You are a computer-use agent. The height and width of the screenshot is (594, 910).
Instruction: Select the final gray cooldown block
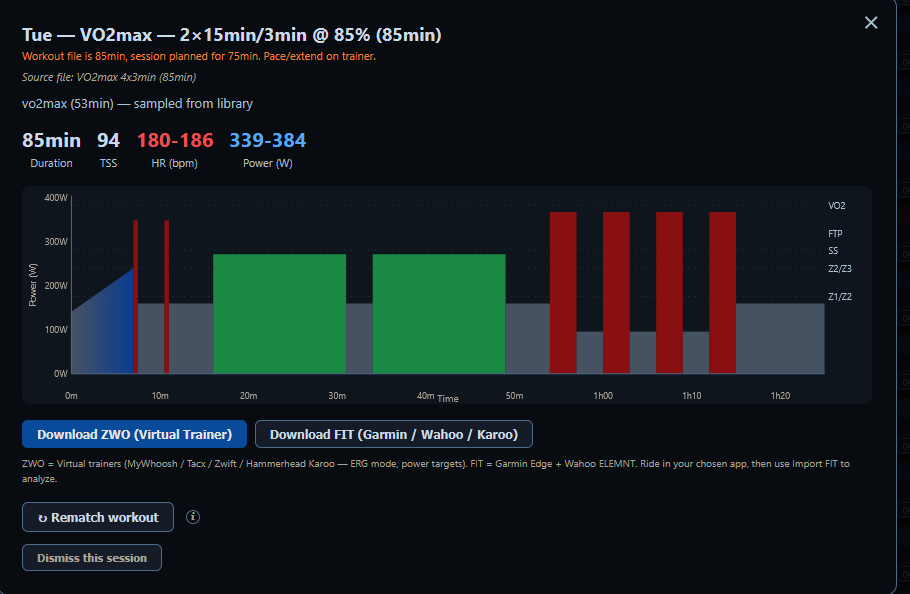[781, 338]
